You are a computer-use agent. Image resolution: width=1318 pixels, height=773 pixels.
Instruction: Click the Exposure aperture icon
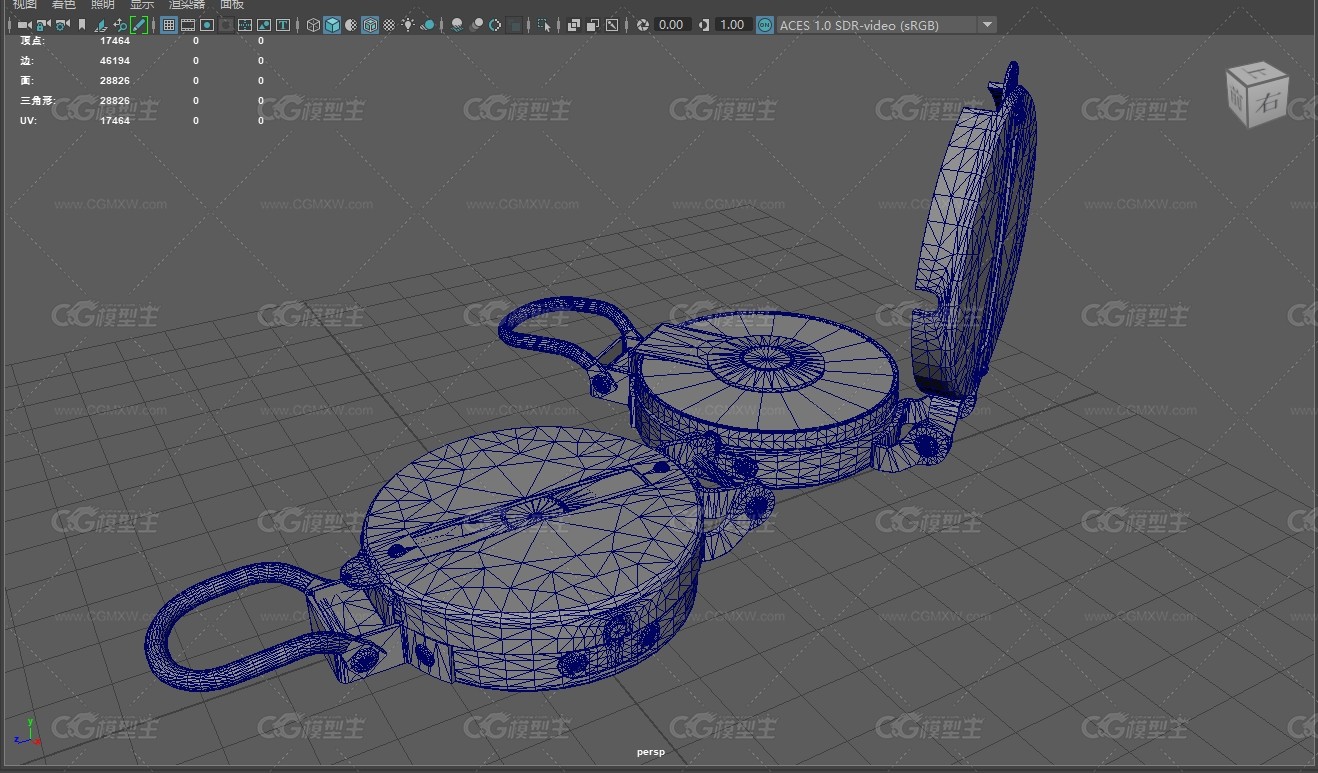pyautogui.click(x=642, y=25)
